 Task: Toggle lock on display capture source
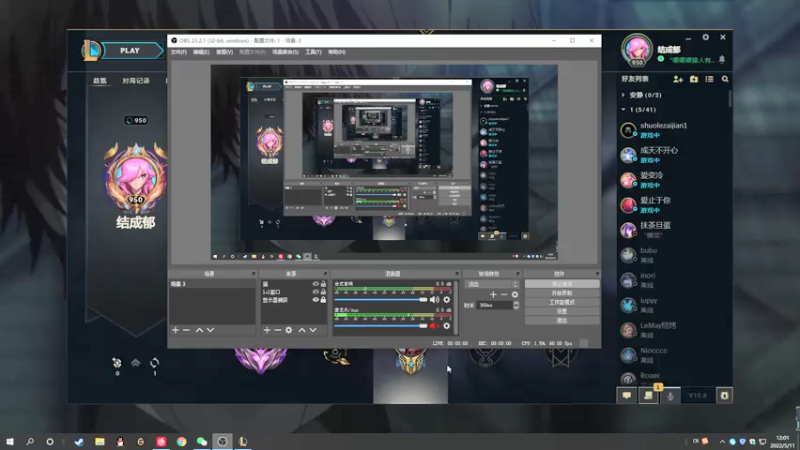click(323, 300)
